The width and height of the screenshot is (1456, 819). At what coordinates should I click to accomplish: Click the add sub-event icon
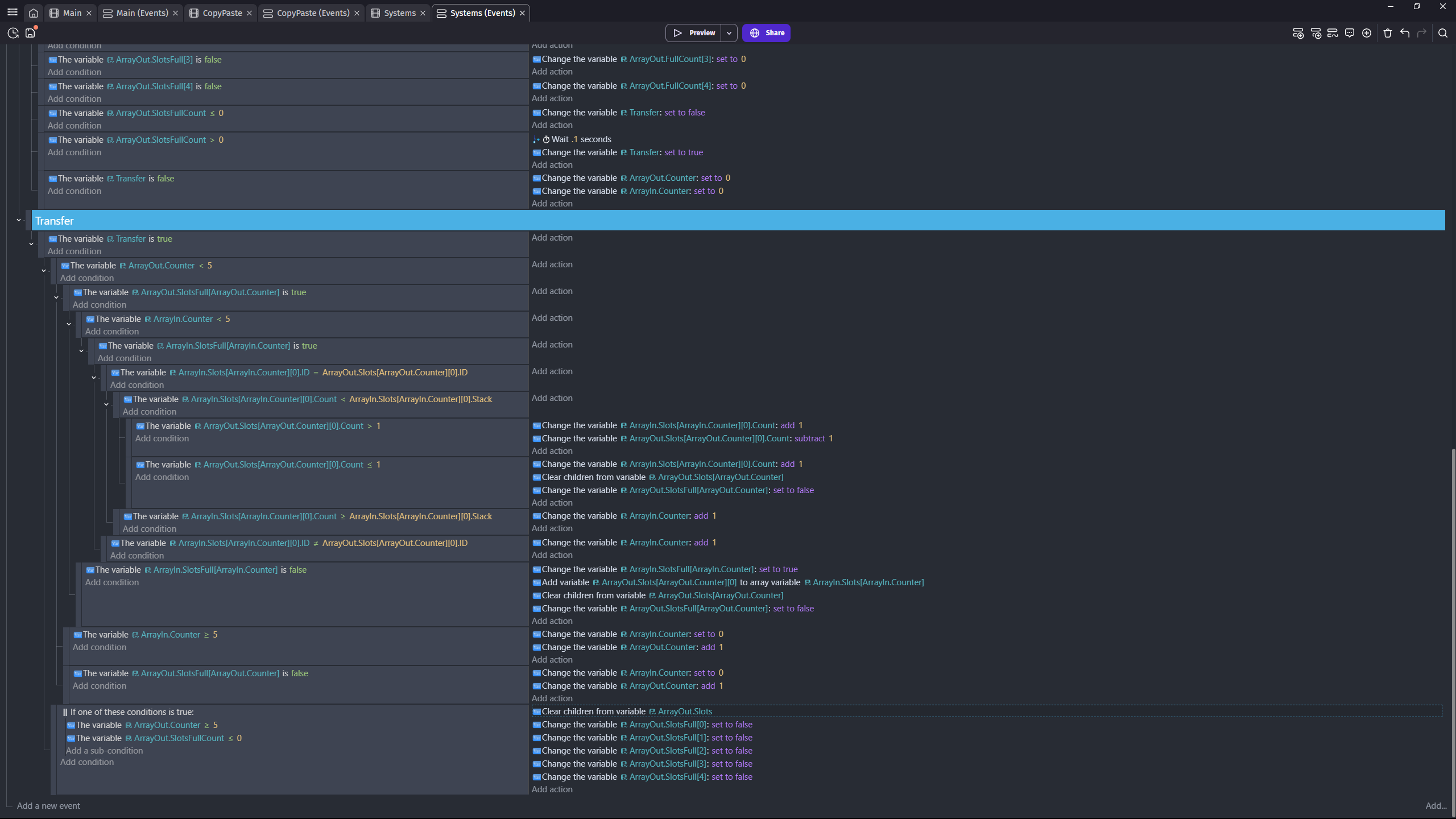tap(1316, 33)
